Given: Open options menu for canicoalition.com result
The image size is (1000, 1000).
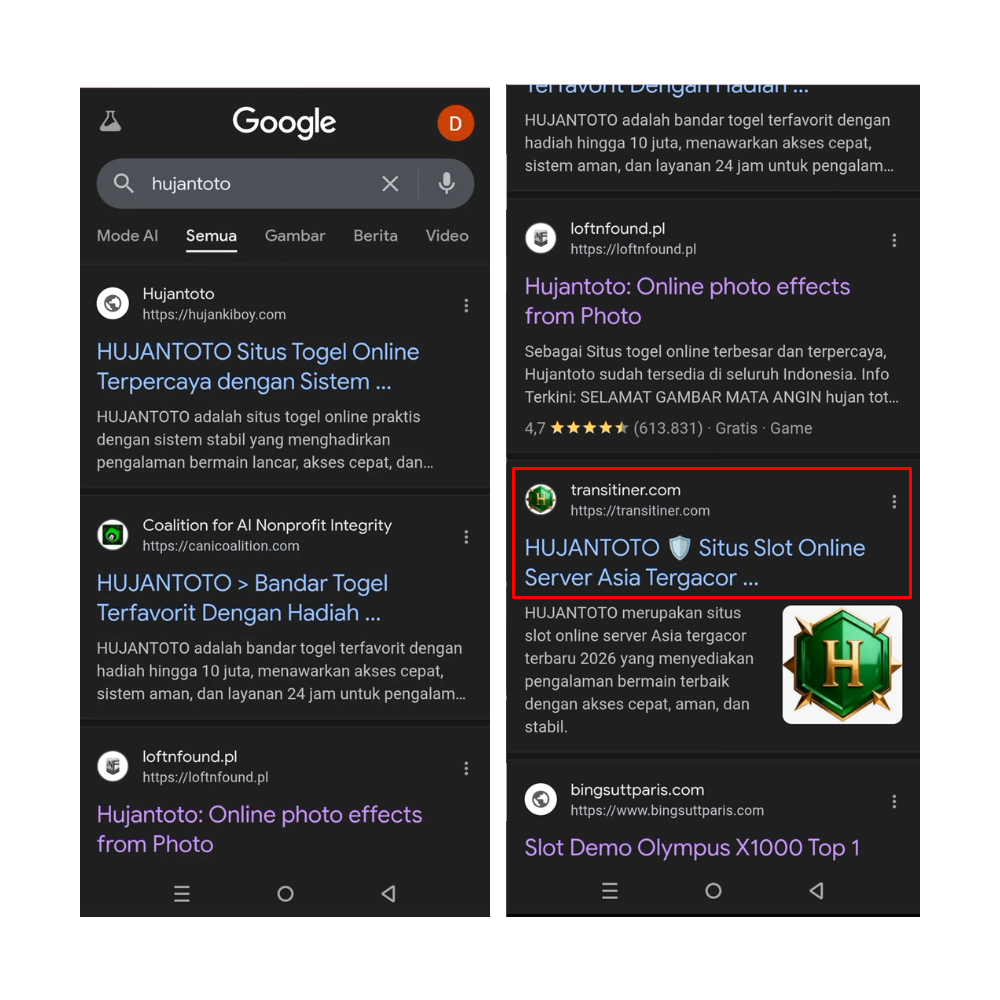Looking at the screenshot, I should 466,537.
